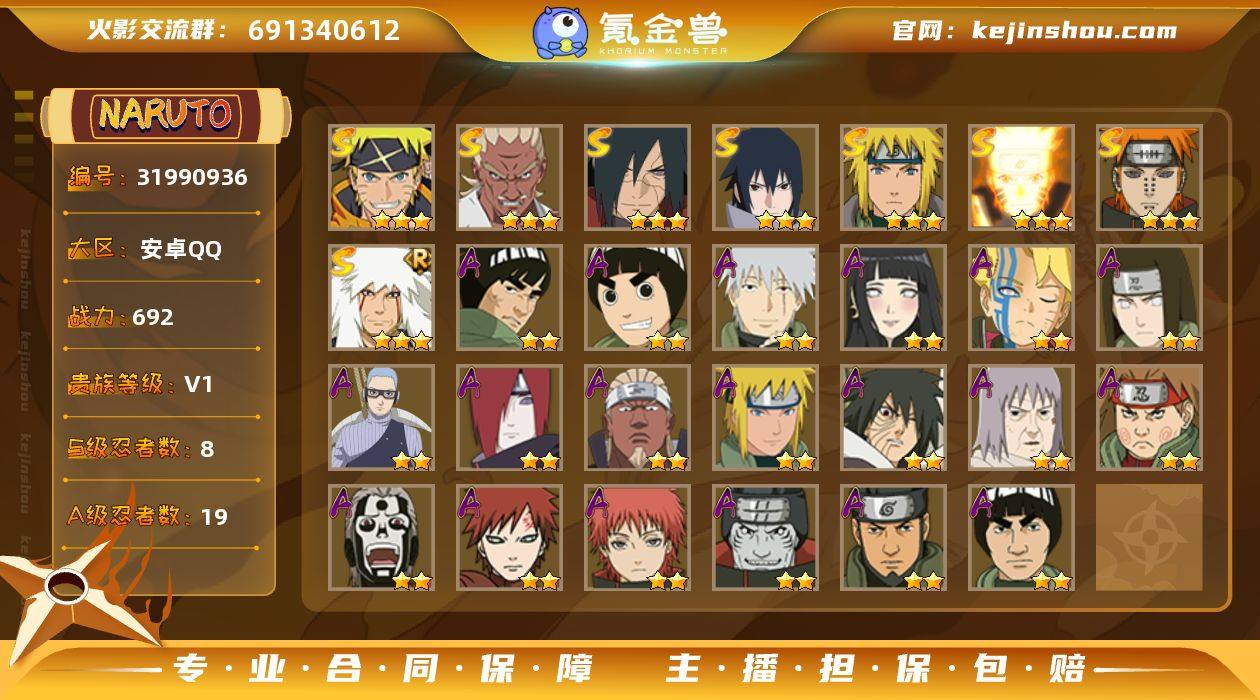Click the 火影交流群 number 691340612
Screen dimensions: 1260x700
324,31
